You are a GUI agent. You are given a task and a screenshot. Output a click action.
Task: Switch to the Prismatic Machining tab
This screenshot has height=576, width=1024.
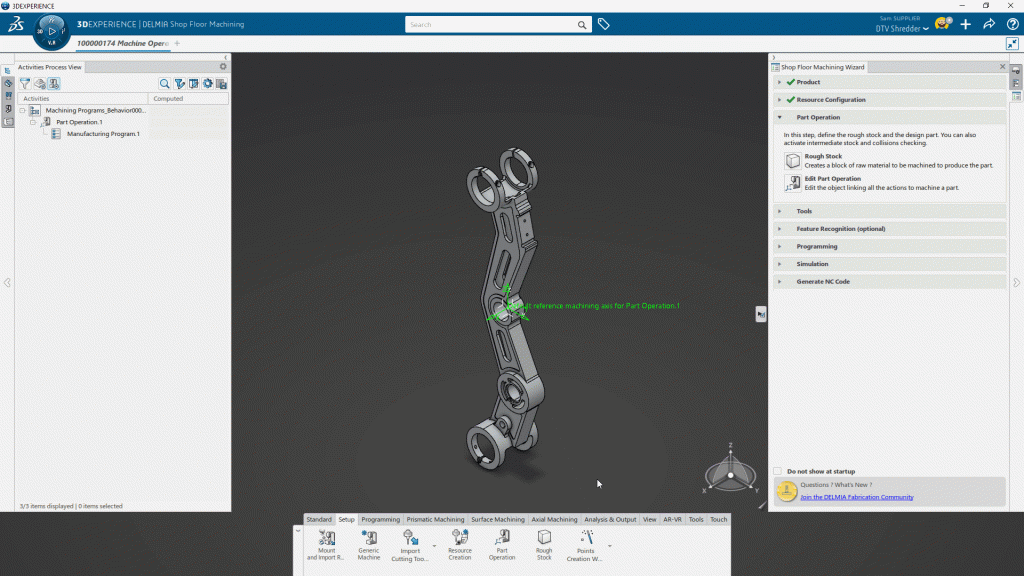pyautogui.click(x=435, y=520)
